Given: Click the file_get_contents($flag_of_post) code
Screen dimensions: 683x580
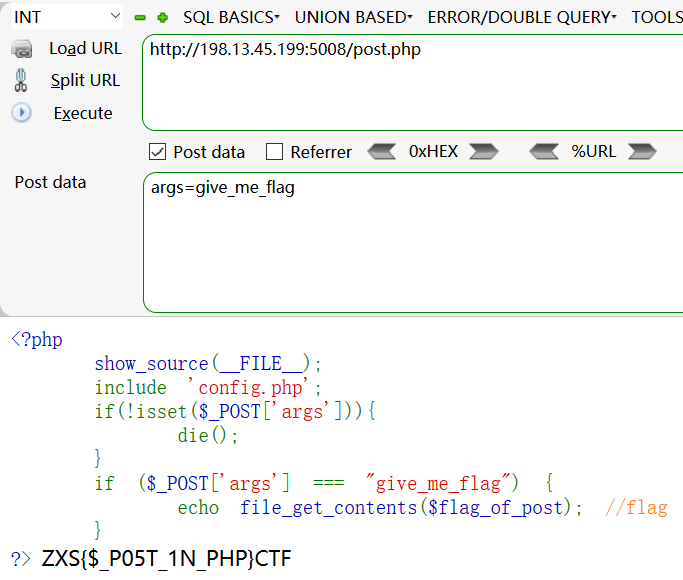Looking at the screenshot, I should click(x=410, y=508).
